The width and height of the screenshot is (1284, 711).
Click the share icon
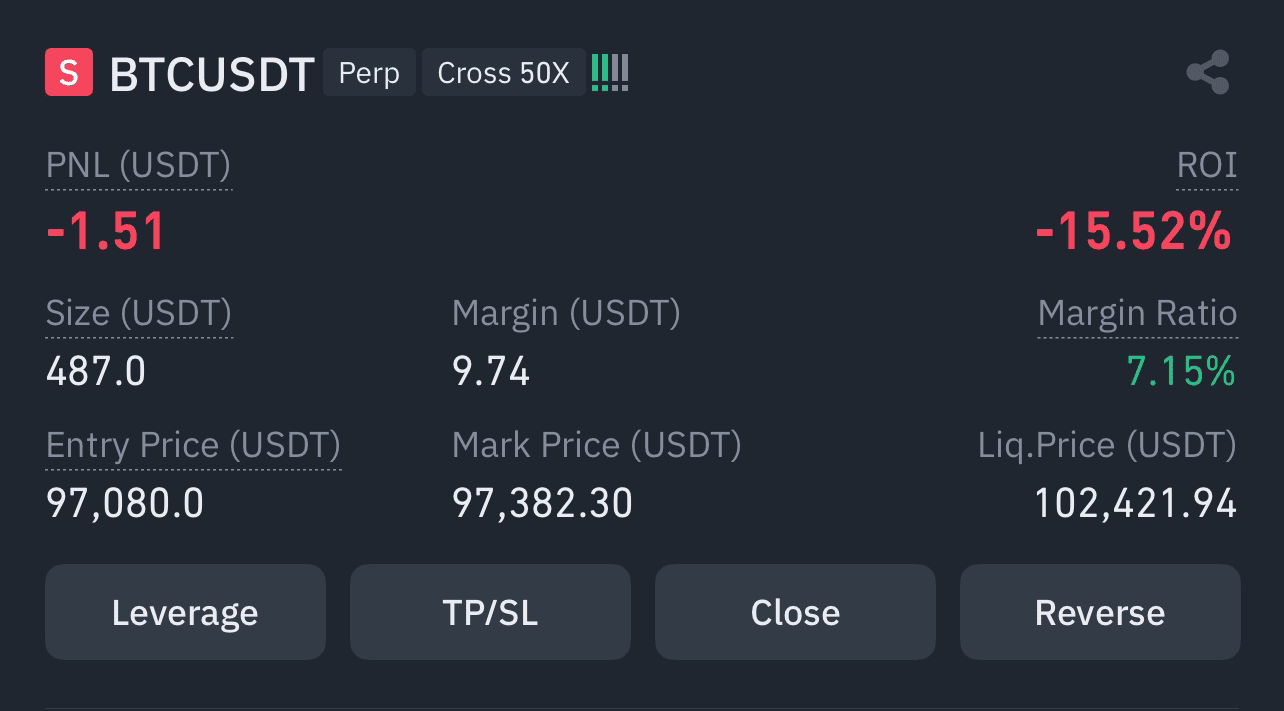pos(1207,73)
